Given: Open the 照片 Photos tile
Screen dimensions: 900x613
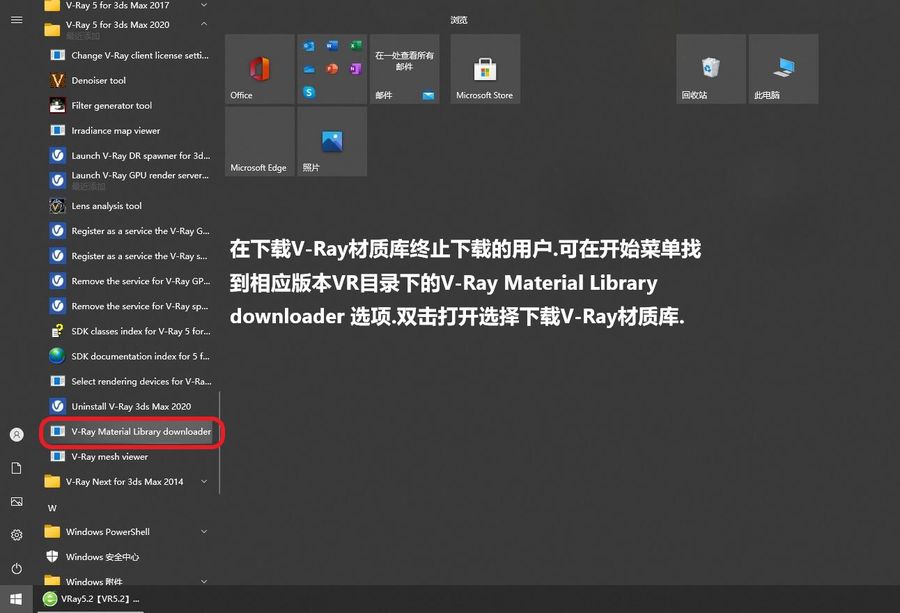Looking at the screenshot, I should click(332, 141).
